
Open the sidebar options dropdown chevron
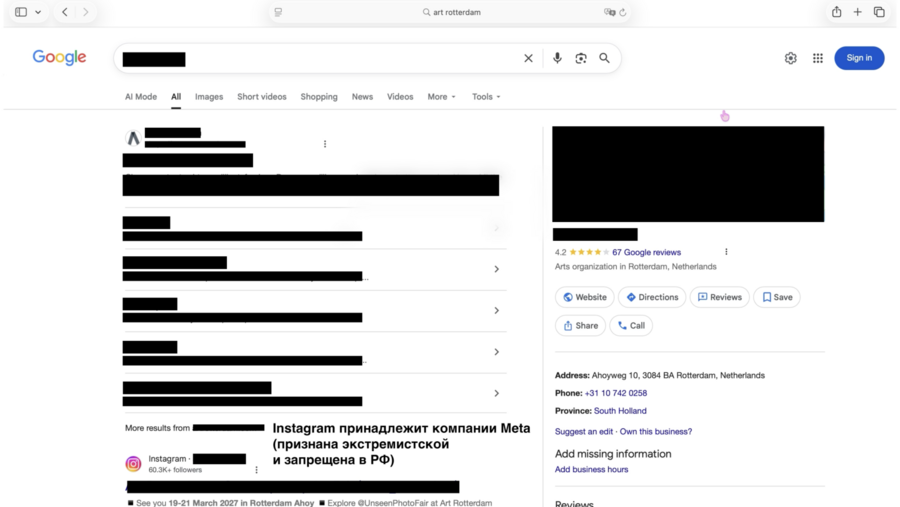click(x=38, y=12)
